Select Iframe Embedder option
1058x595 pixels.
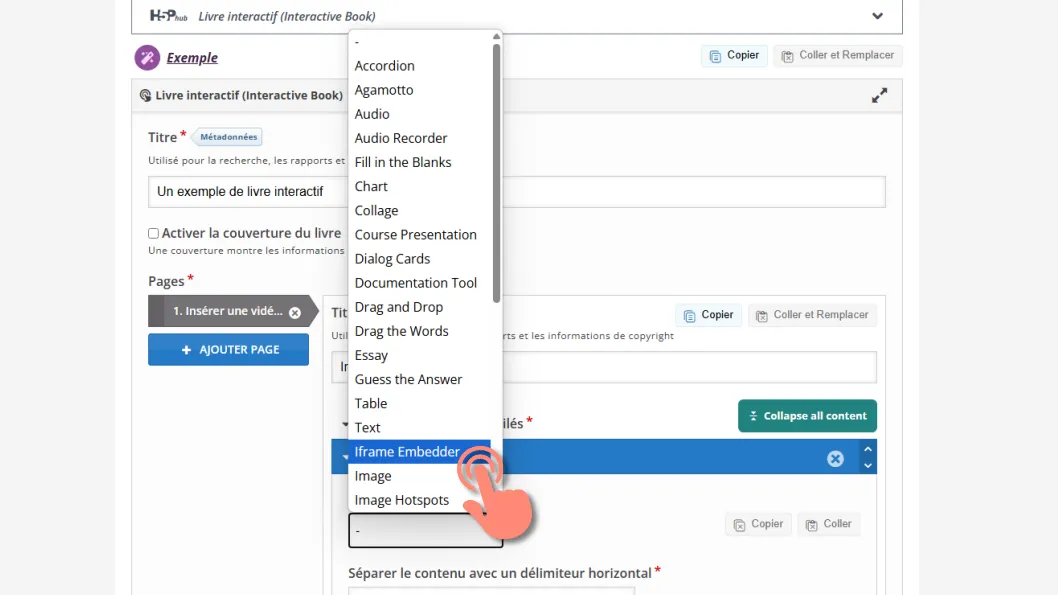[420, 452]
